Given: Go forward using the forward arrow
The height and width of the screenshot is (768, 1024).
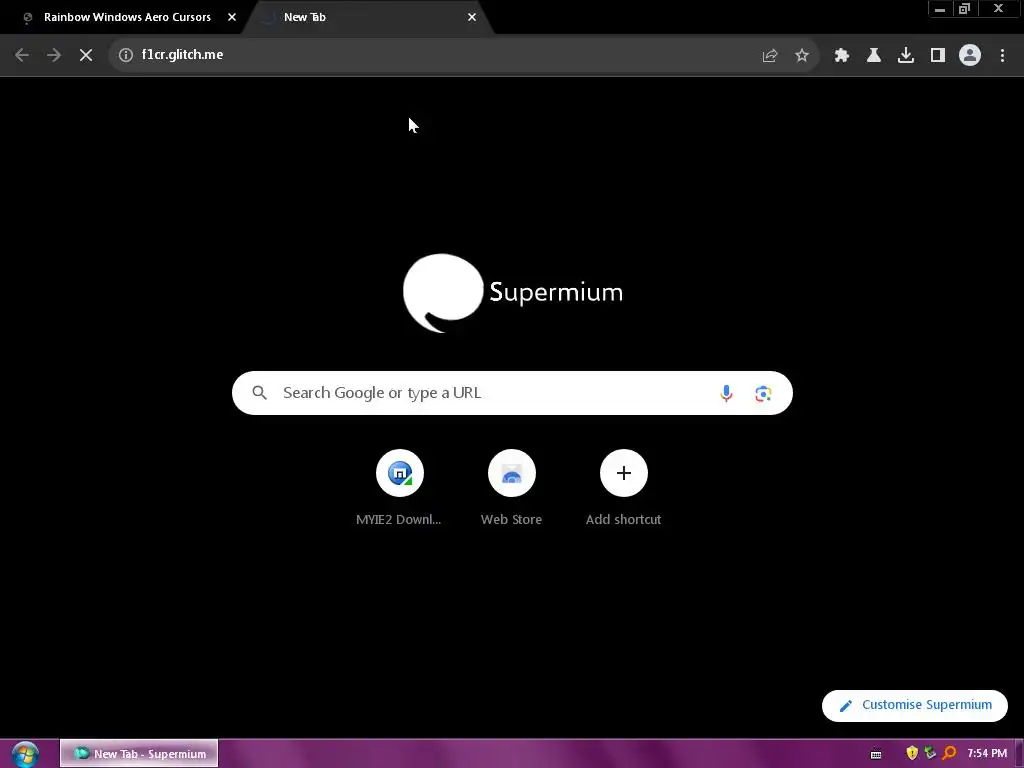Looking at the screenshot, I should click(54, 55).
